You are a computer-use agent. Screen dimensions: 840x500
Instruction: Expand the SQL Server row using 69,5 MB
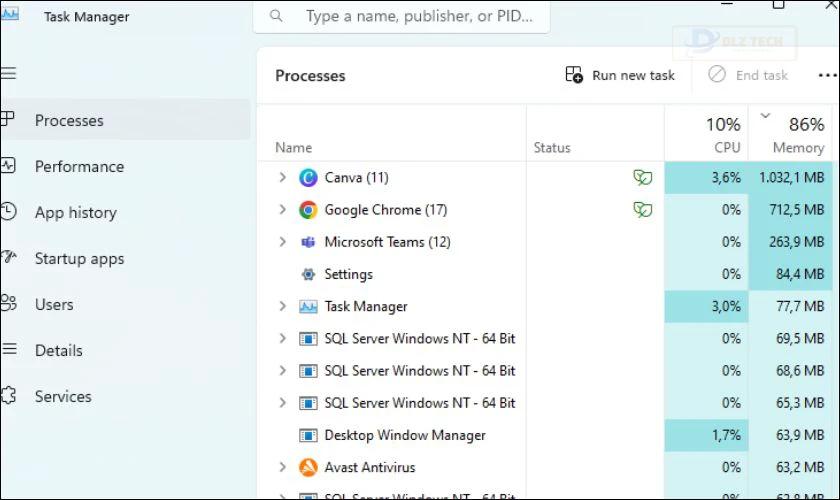click(x=282, y=338)
